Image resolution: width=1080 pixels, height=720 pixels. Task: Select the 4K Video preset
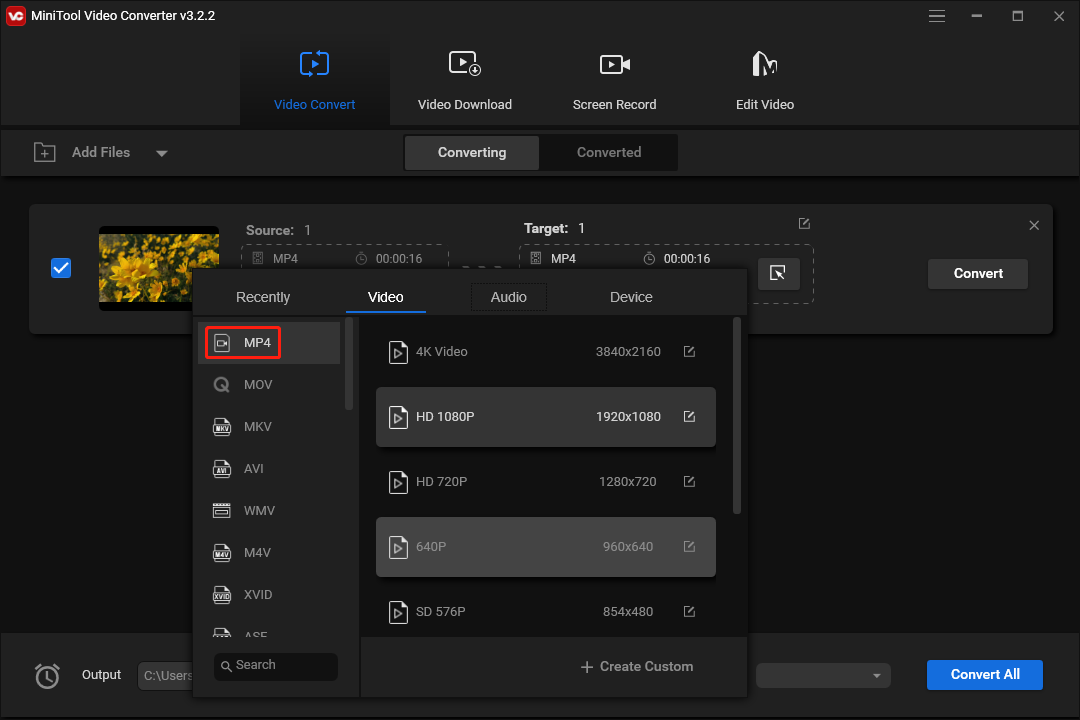click(x=546, y=351)
